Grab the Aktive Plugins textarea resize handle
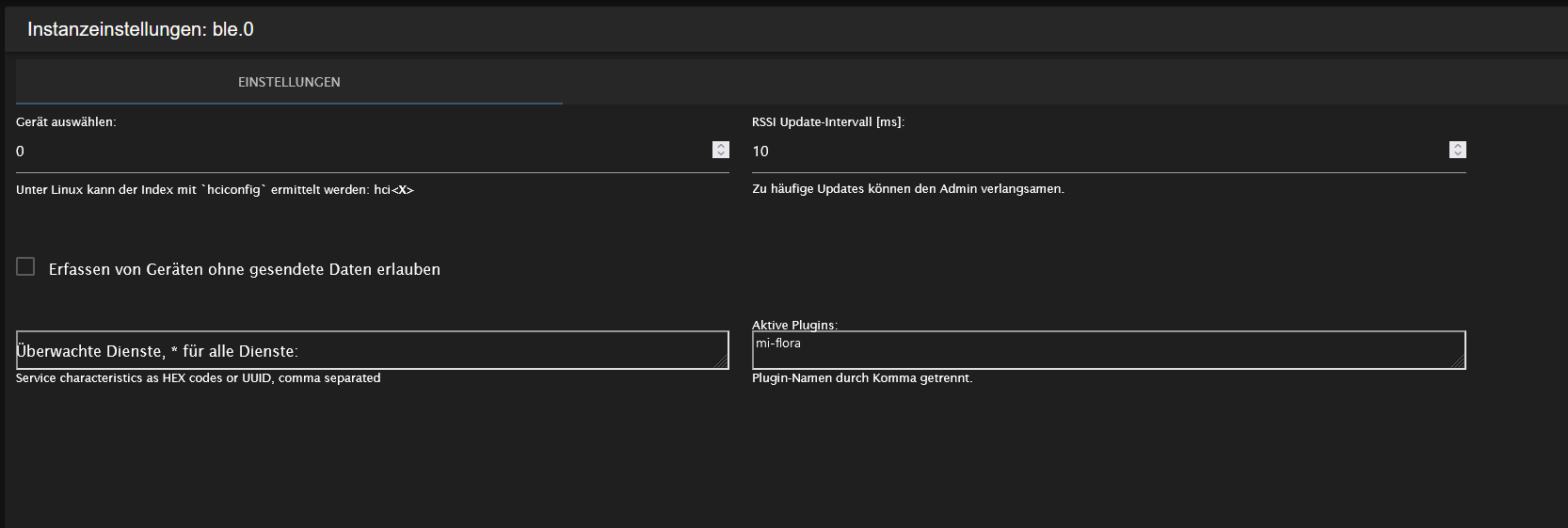 1460,363
